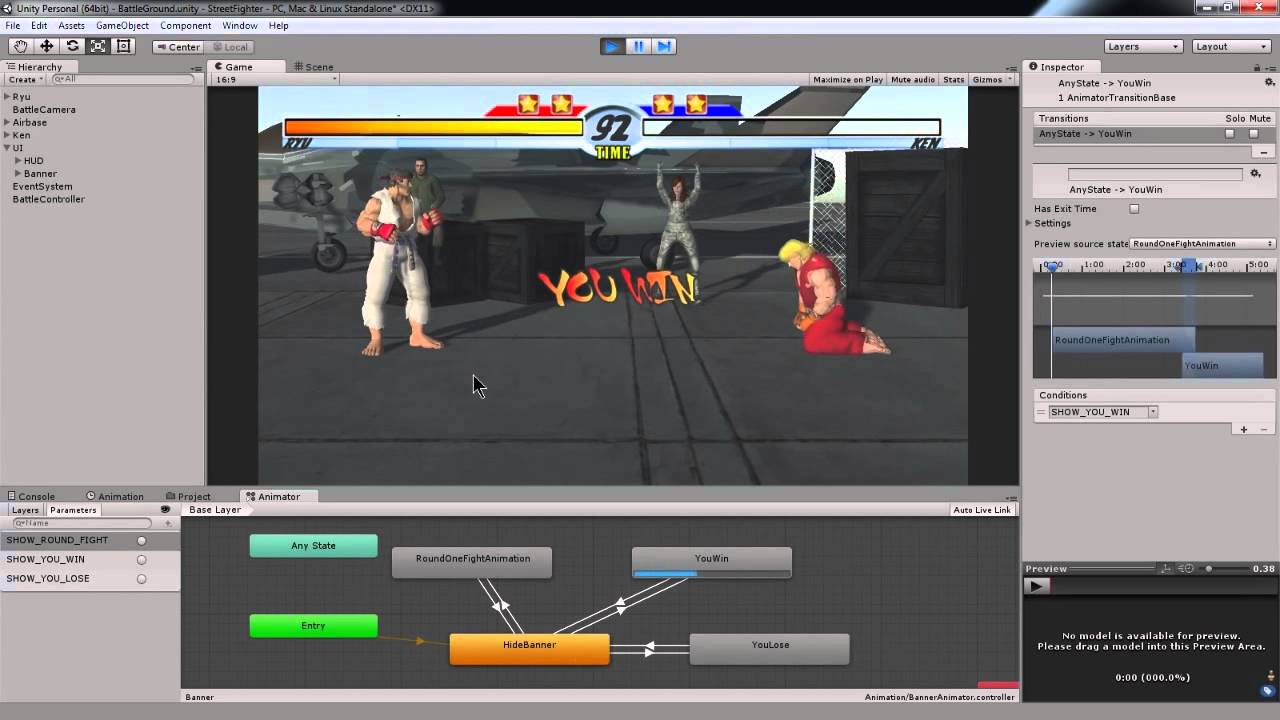
Task: Click the transition name input field
Action: tap(1155, 174)
